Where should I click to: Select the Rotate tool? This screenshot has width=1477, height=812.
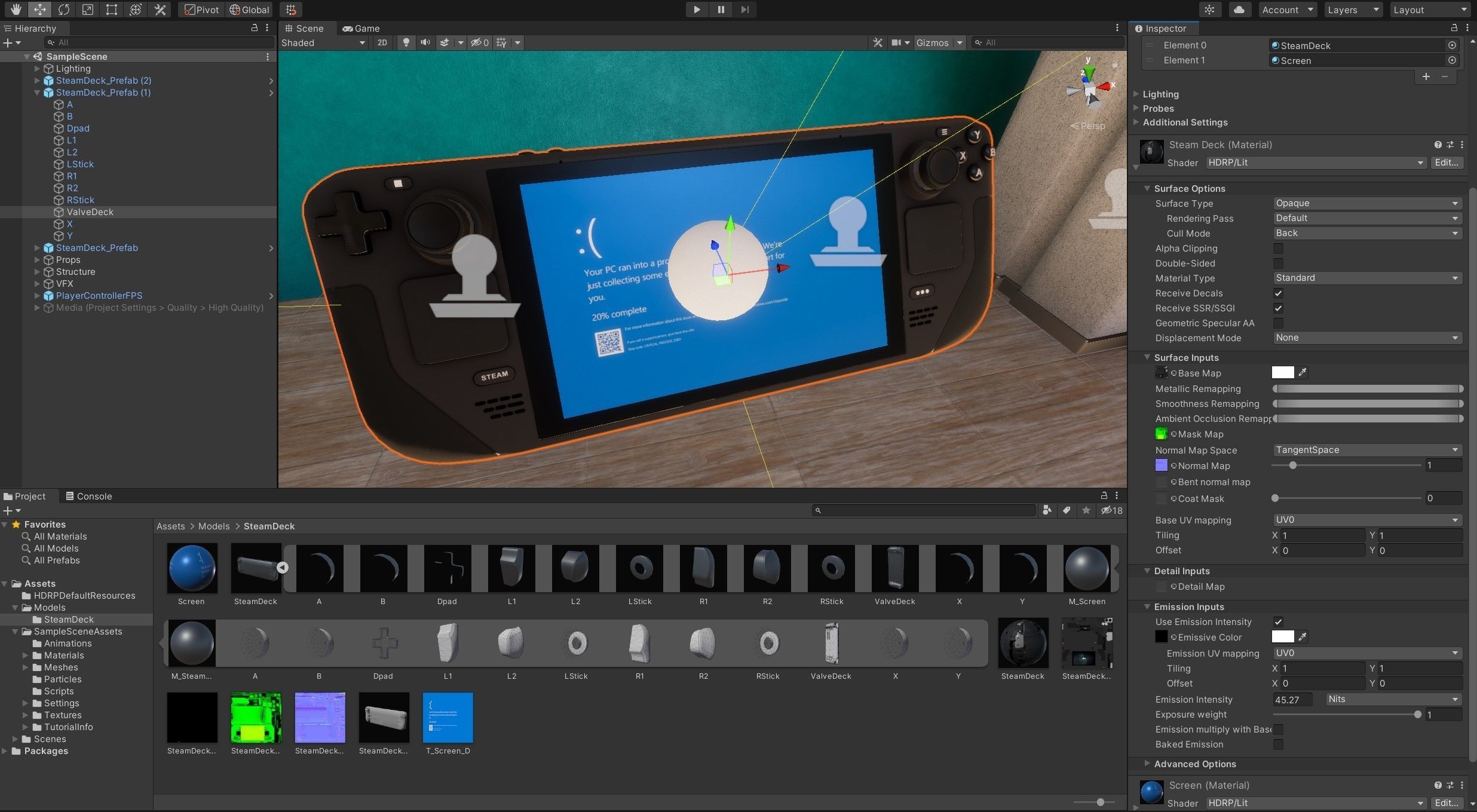[63, 10]
